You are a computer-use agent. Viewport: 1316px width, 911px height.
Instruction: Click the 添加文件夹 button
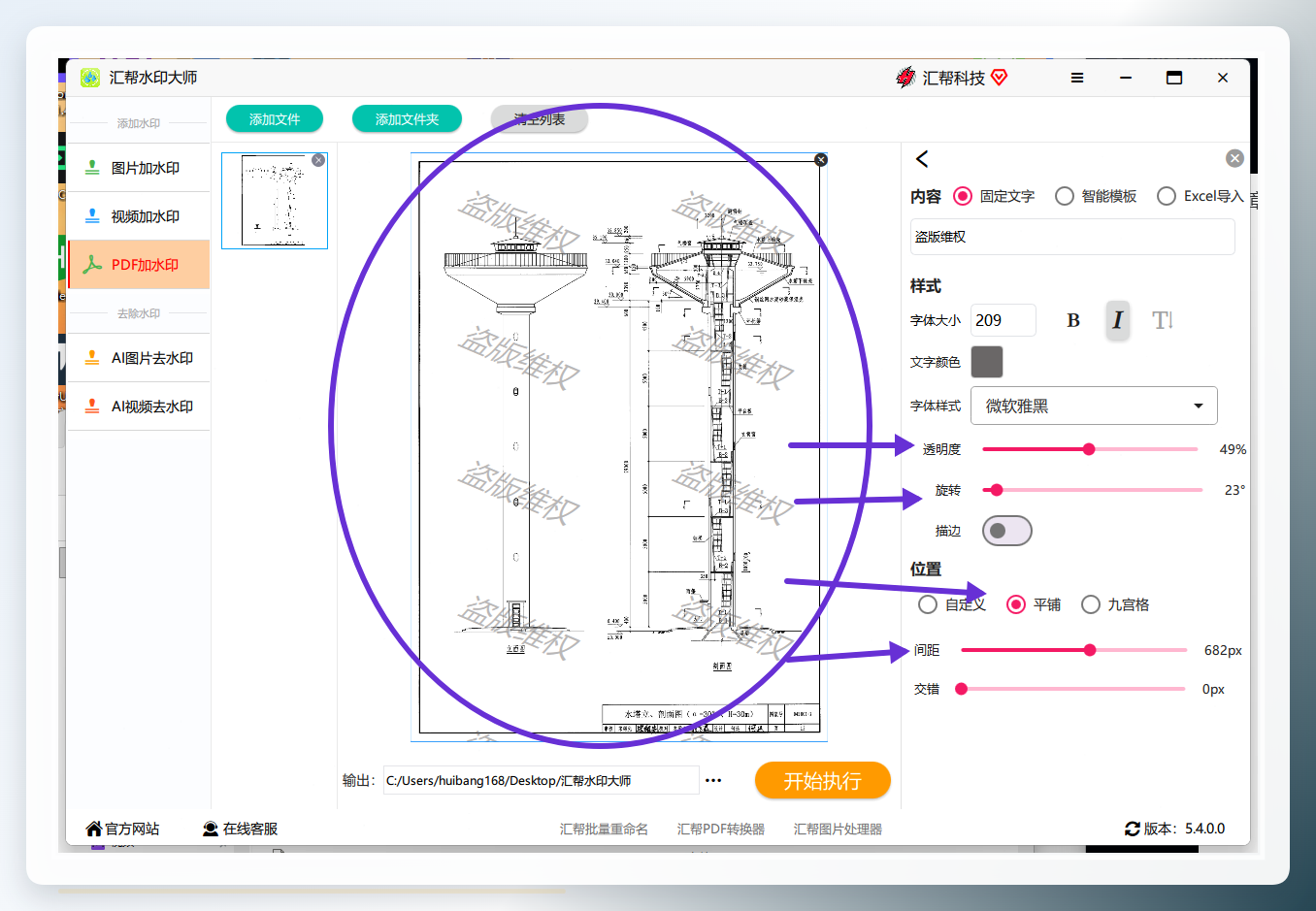point(407,119)
